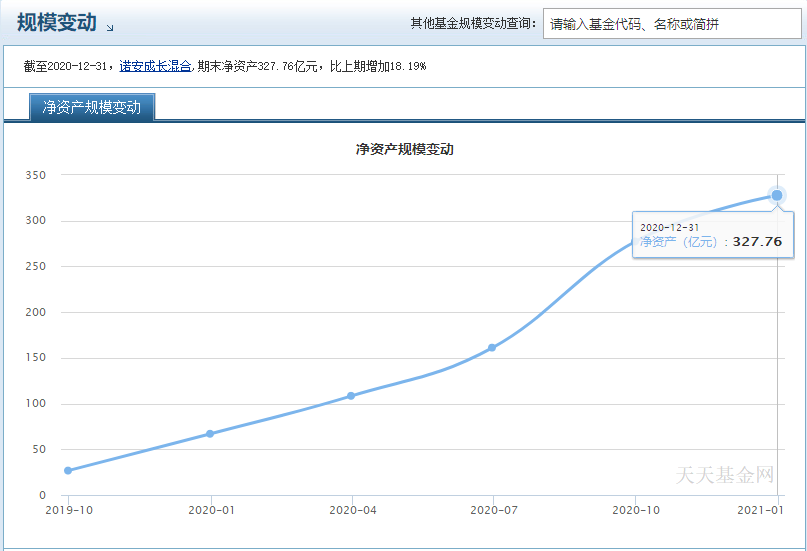This screenshot has height=551, width=807.
Task: Focus the fund code search input field
Action: pos(672,24)
